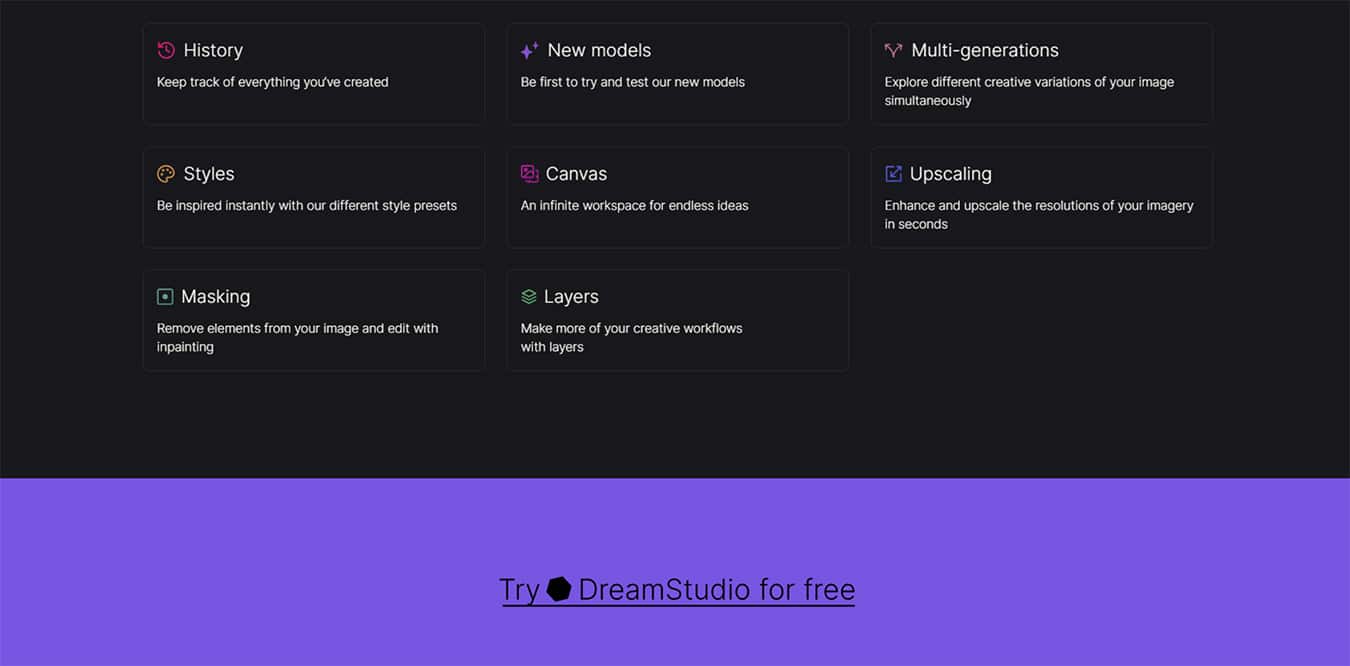Click the Canvas images icon
This screenshot has height=666, width=1350.
coord(529,174)
